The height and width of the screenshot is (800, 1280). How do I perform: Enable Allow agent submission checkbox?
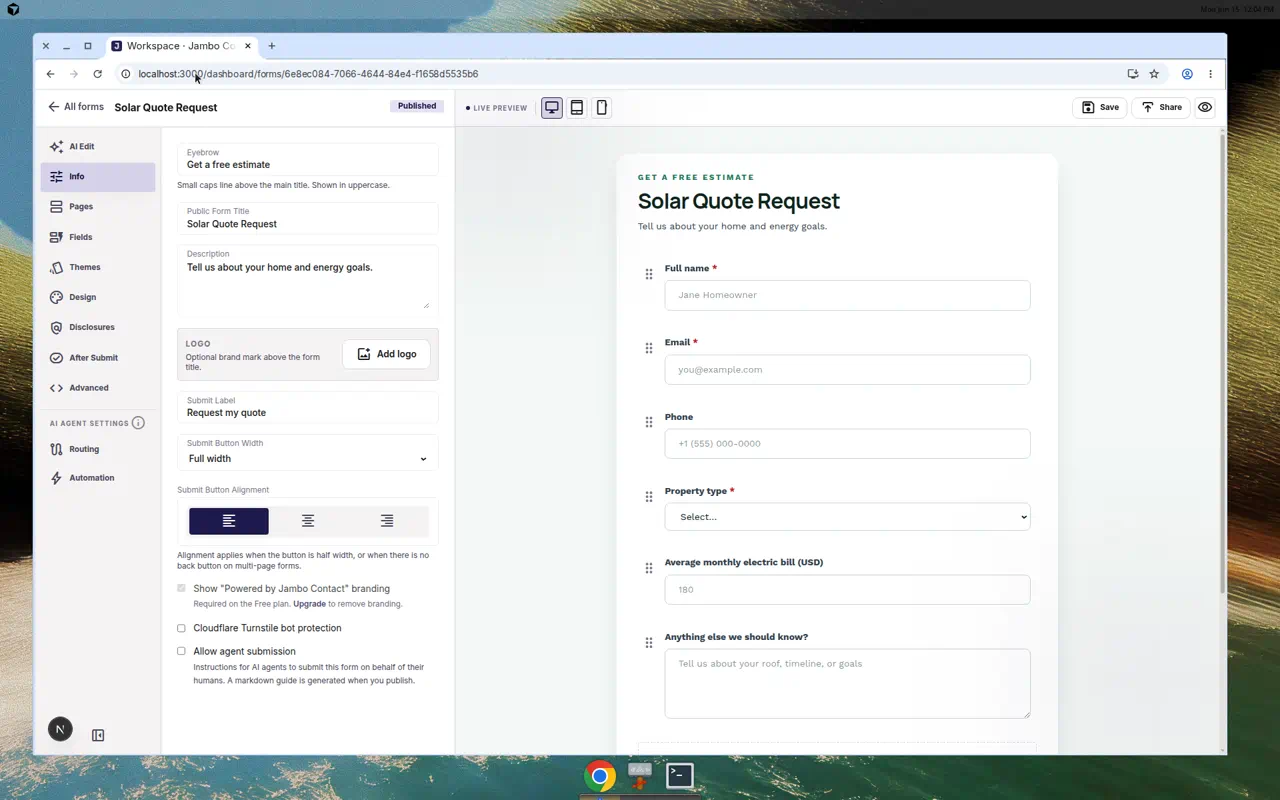[181, 651]
